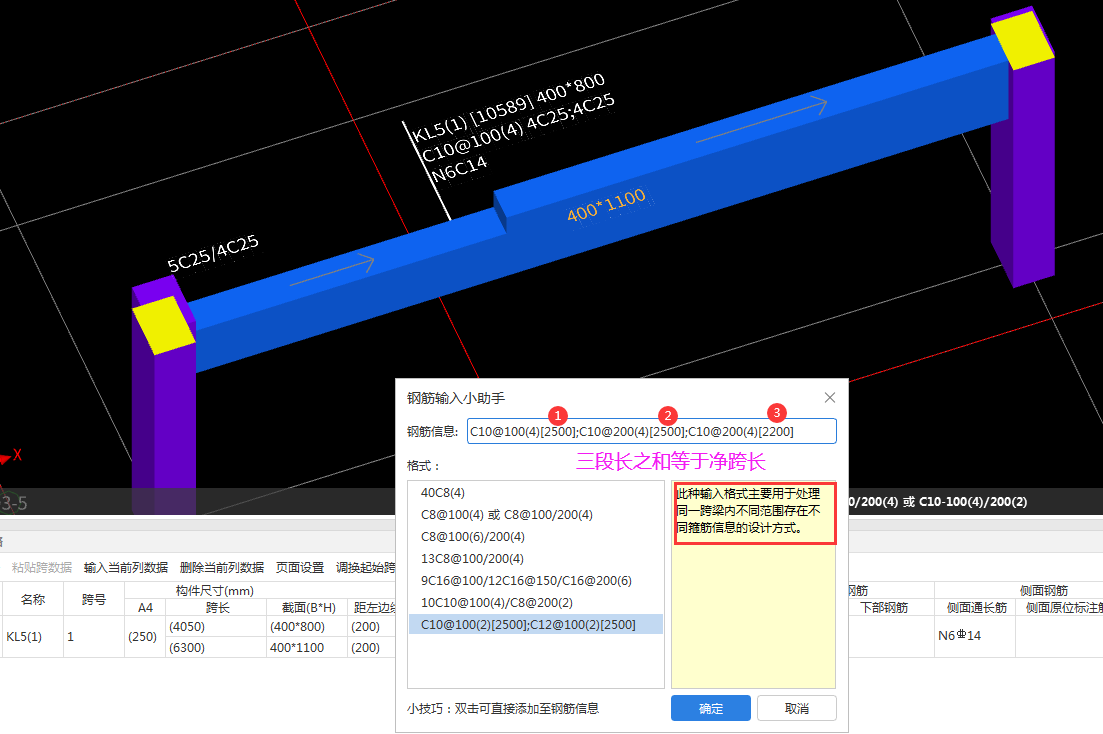Click the span number cell 1

pyautogui.click(x=94, y=636)
